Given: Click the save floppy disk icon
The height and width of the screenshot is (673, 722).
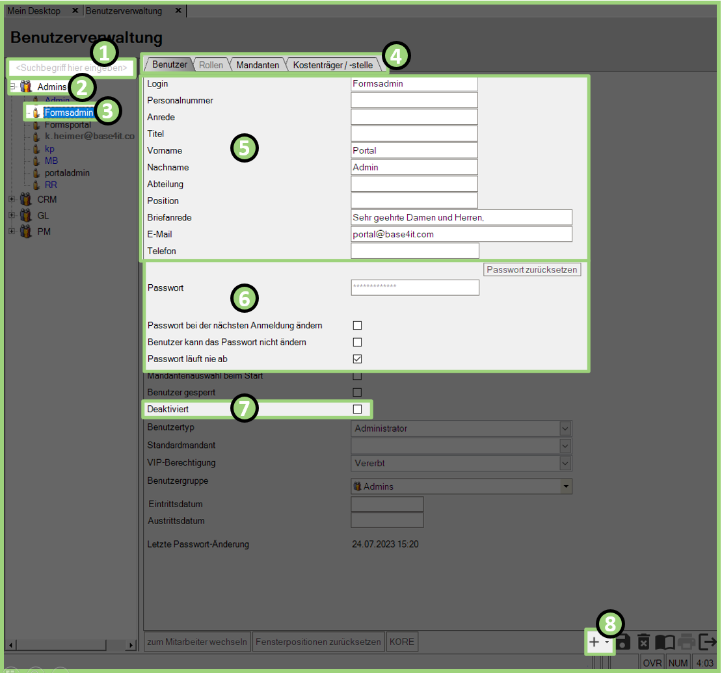Looking at the screenshot, I should point(623,642).
